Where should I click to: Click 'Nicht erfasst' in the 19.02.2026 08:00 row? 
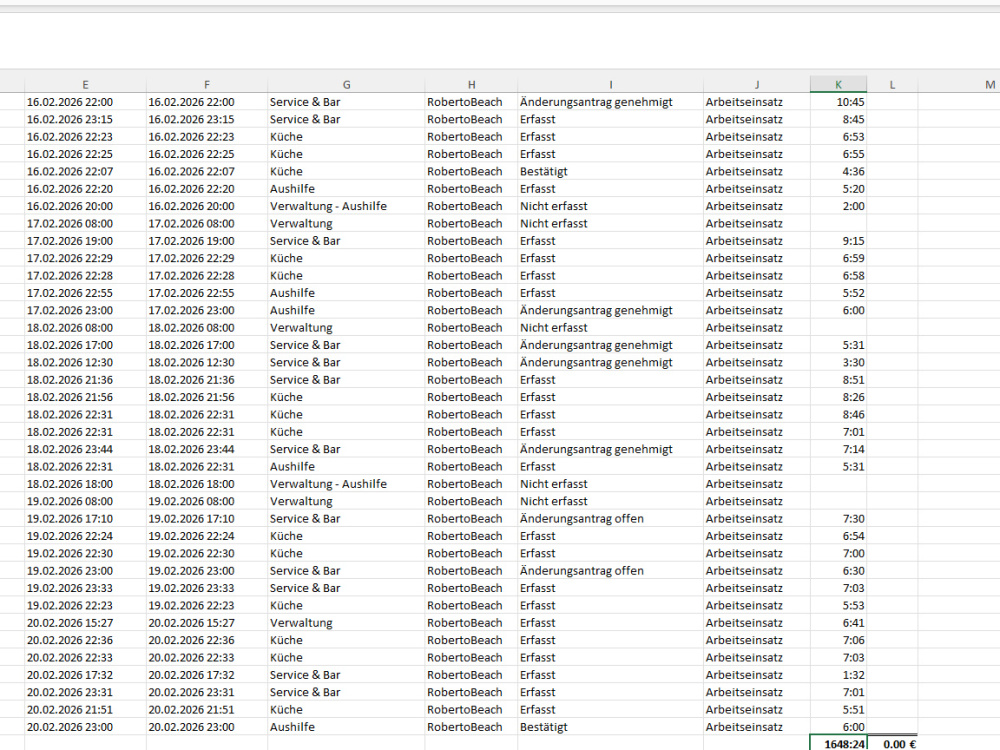click(554, 501)
